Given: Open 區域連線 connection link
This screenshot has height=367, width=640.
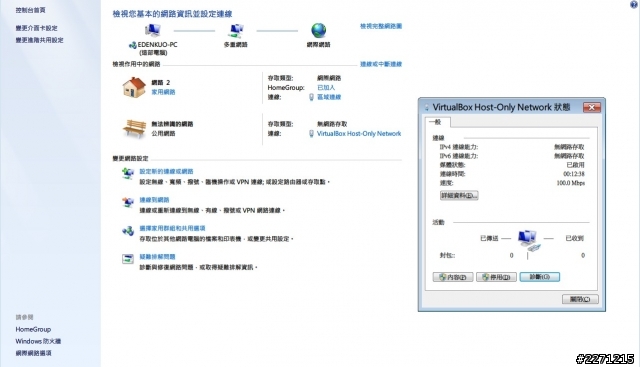Looking at the screenshot, I should click(329, 97).
